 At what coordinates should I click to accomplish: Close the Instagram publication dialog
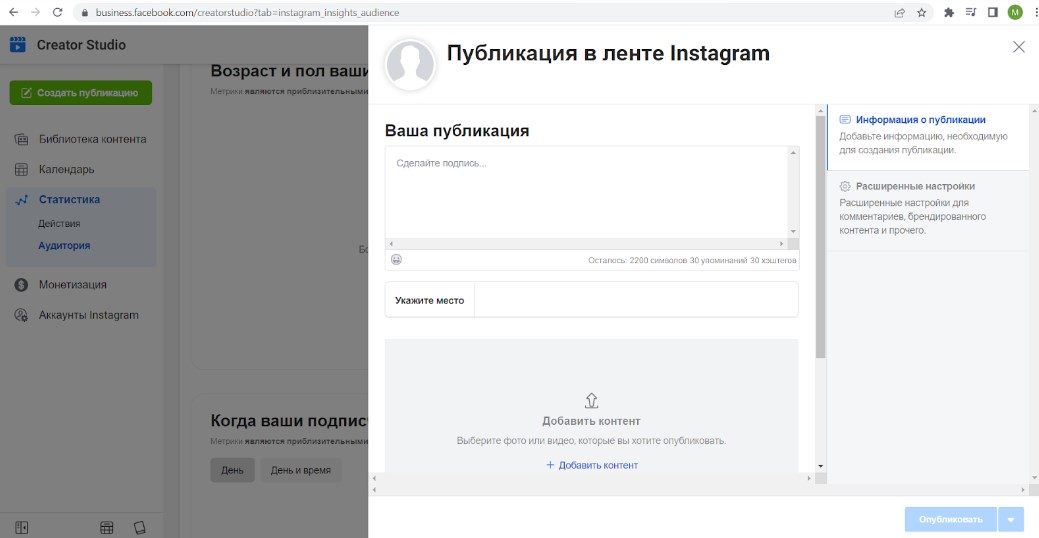(1018, 47)
